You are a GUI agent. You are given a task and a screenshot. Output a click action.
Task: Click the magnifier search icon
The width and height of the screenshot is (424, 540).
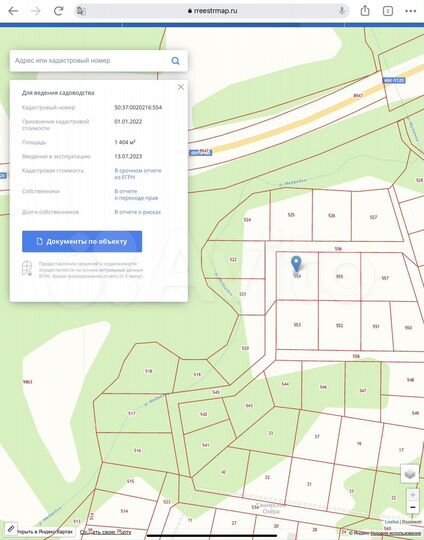click(x=175, y=61)
